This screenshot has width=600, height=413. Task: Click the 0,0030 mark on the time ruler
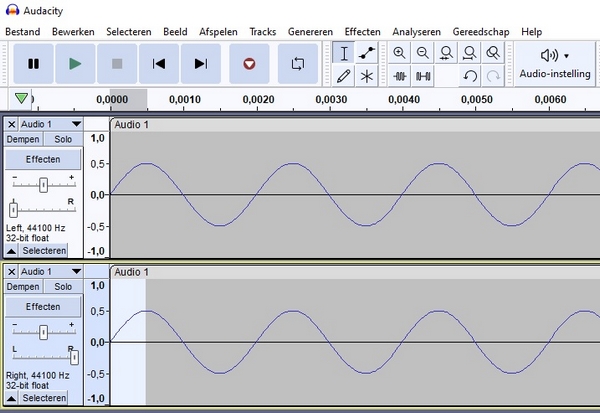[331, 100]
